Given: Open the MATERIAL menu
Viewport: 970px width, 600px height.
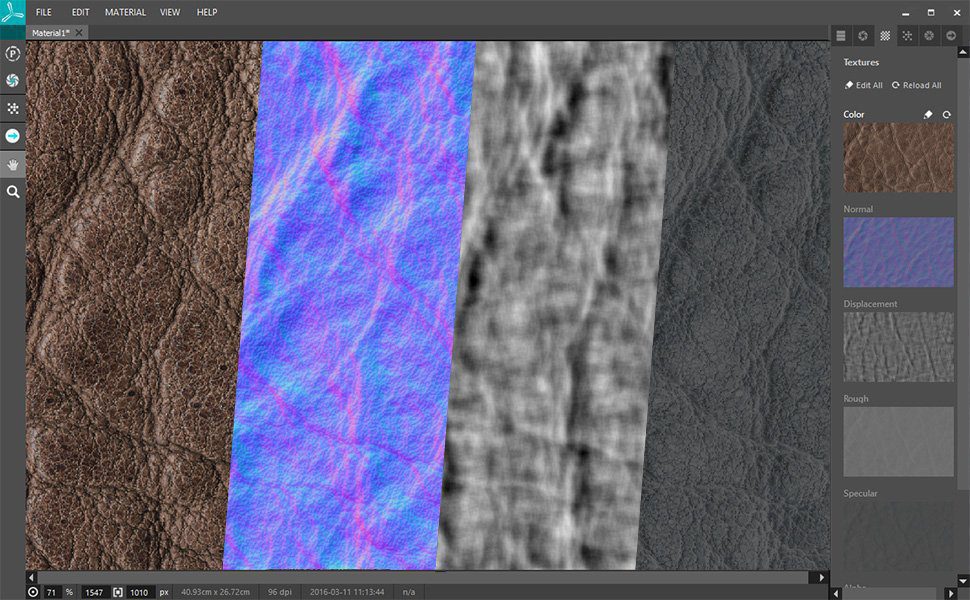Looking at the screenshot, I should tap(124, 12).
